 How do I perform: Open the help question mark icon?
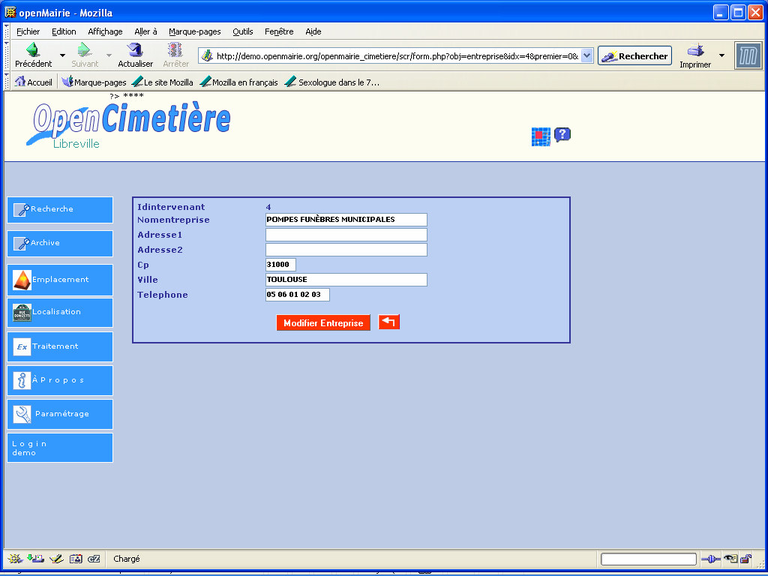point(562,135)
